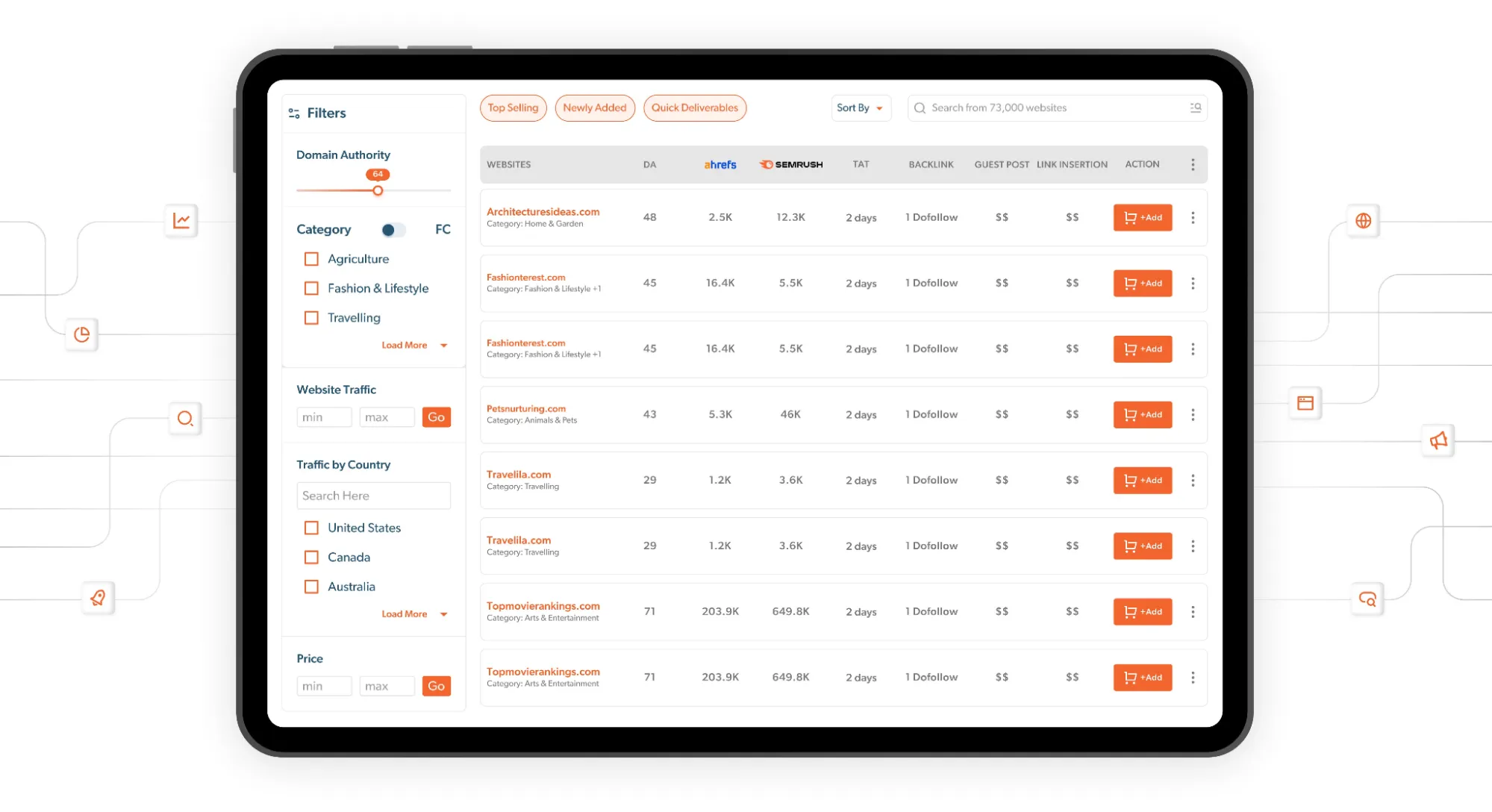Screen dimensions: 1492x812
Task: Add Architecturesideas.com to cart
Action: [x=1143, y=218]
